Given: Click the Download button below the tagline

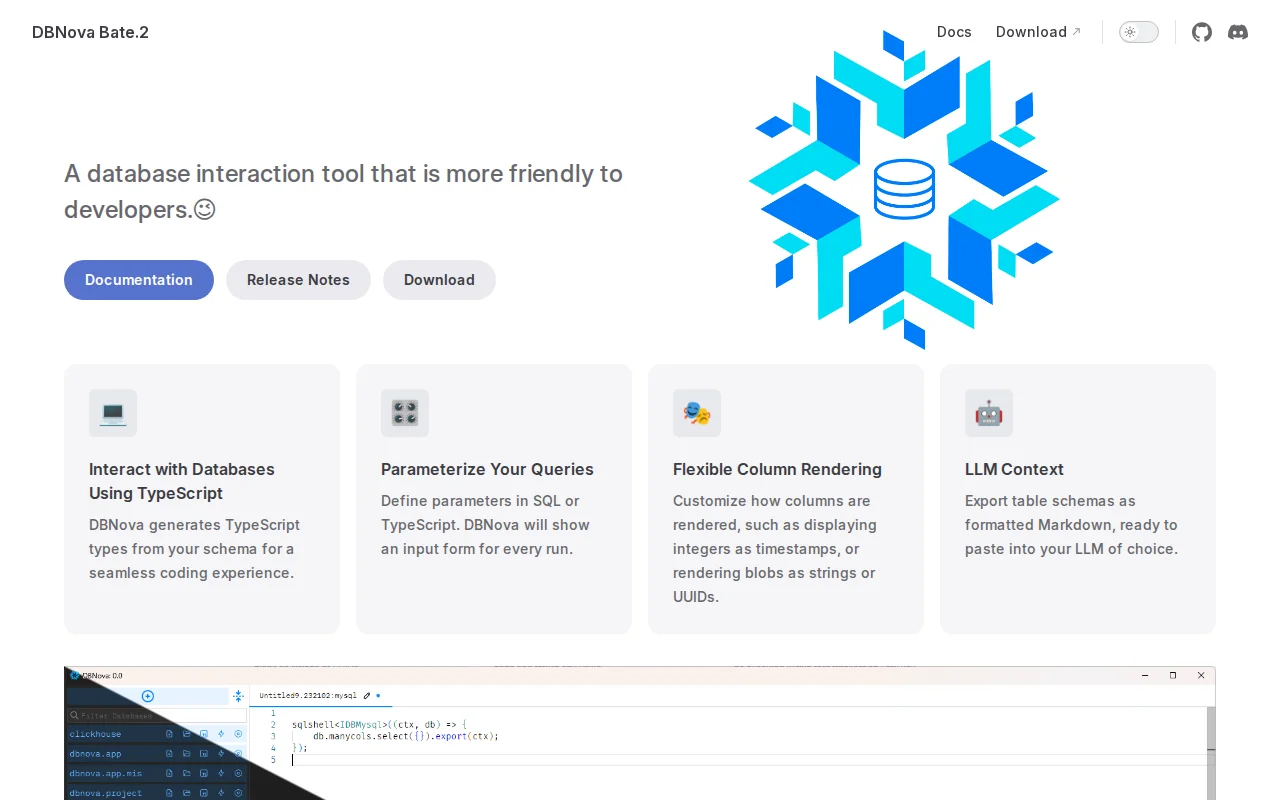Looking at the screenshot, I should (x=439, y=280).
